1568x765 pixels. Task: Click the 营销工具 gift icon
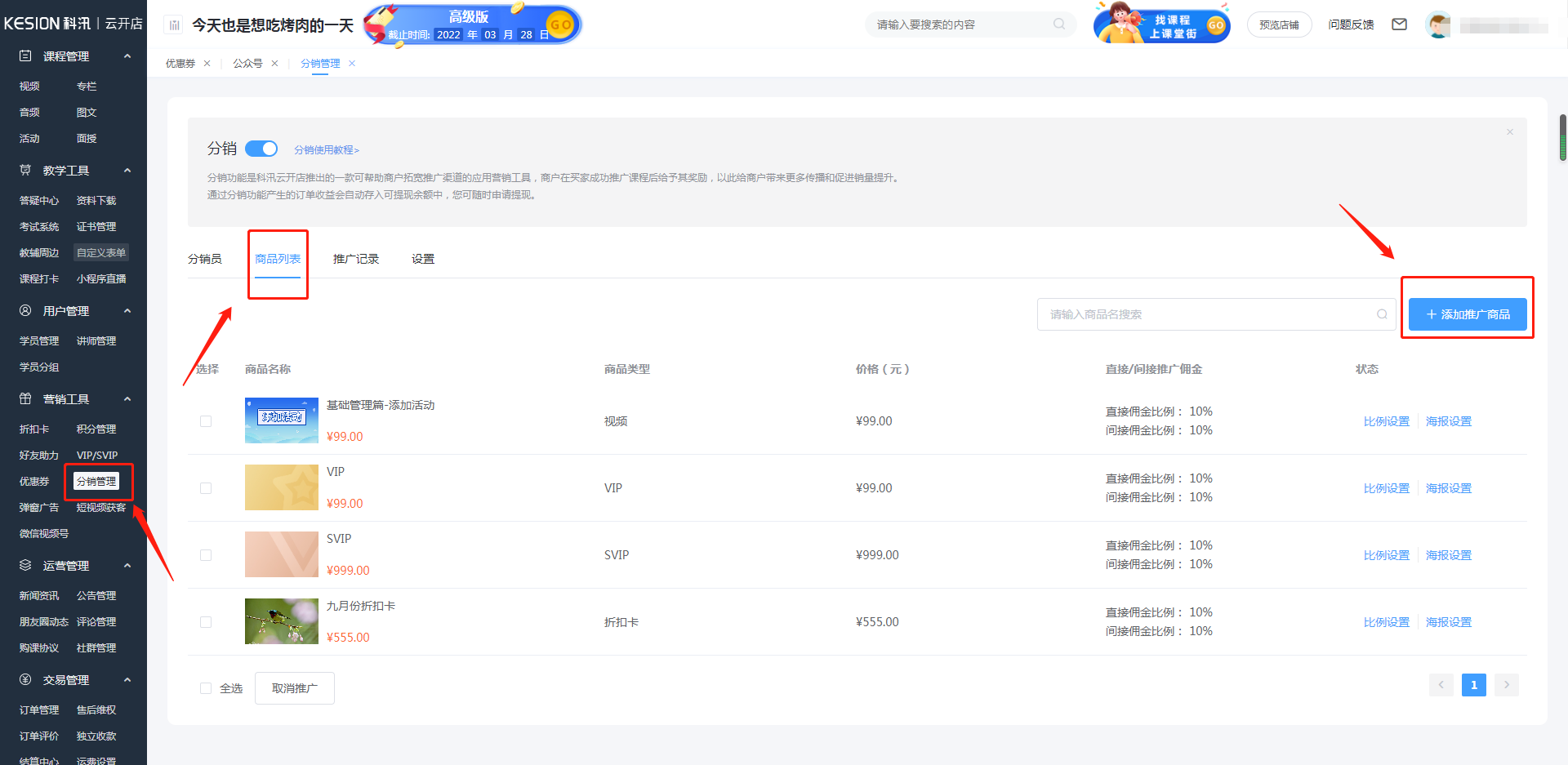coord(25,399)
